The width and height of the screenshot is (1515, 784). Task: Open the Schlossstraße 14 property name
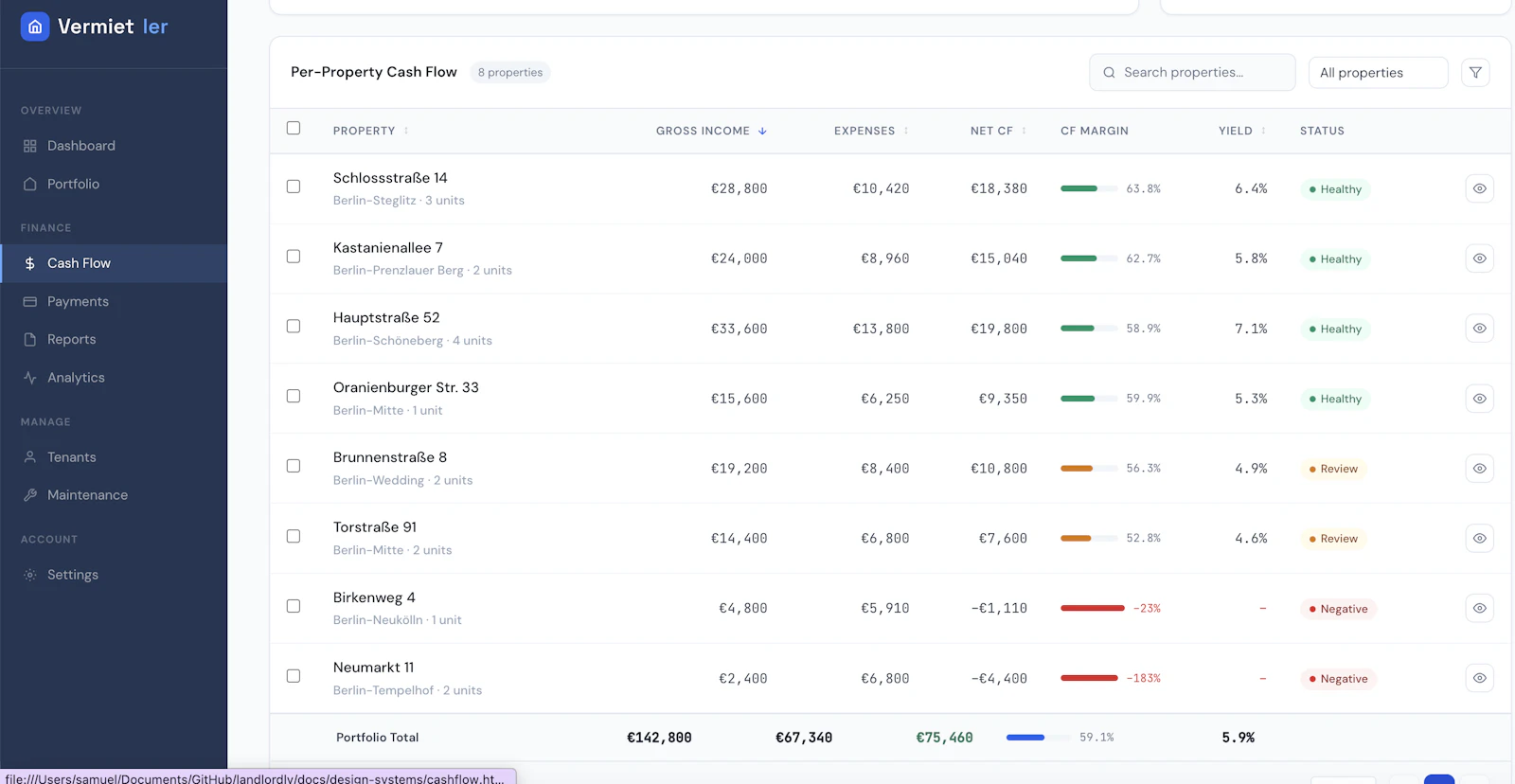point(390,178)
